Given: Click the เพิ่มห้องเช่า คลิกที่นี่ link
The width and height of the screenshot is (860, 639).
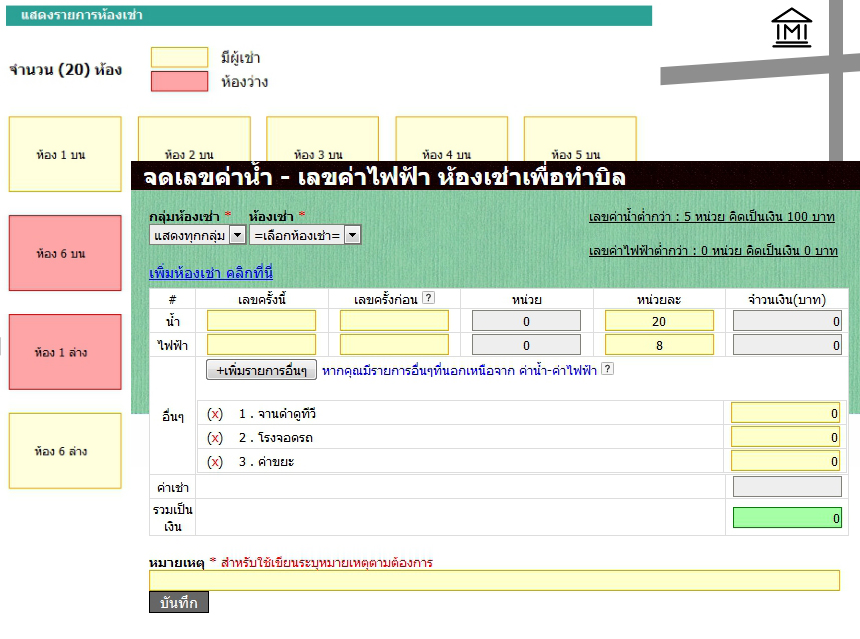Looking at the screenshot, I should pyautogui.click(x=210, y=273).
